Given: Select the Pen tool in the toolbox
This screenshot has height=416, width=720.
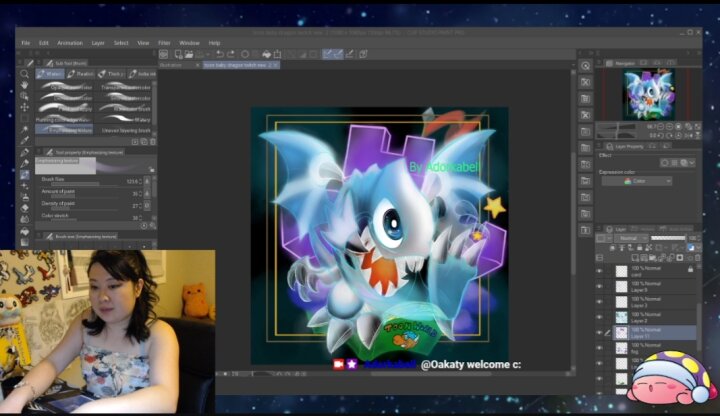Looking at the screenshot, I should 24,152.
